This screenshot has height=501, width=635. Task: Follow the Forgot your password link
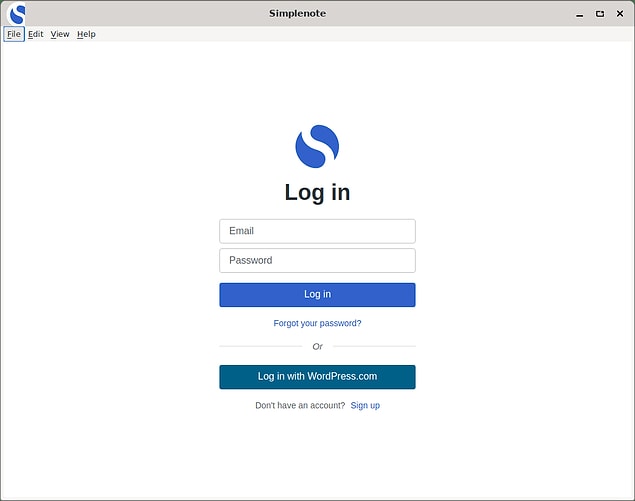[x=317, y=323]
